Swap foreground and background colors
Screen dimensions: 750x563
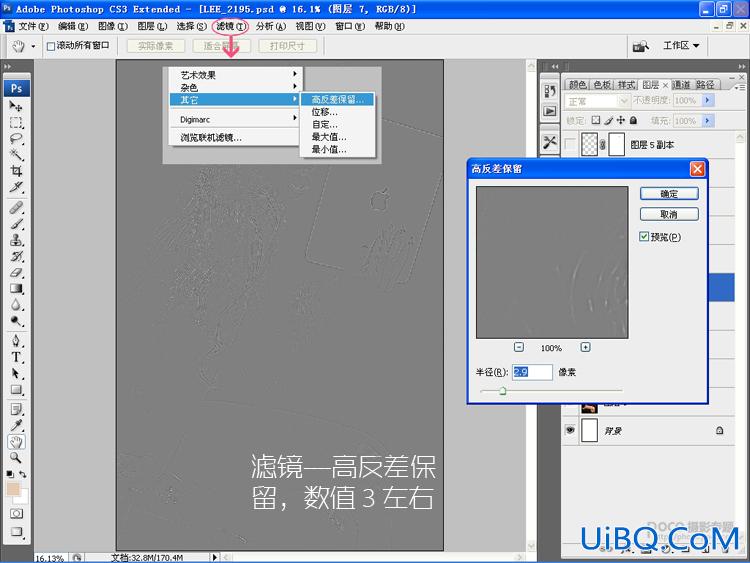(x=23, y=474)
